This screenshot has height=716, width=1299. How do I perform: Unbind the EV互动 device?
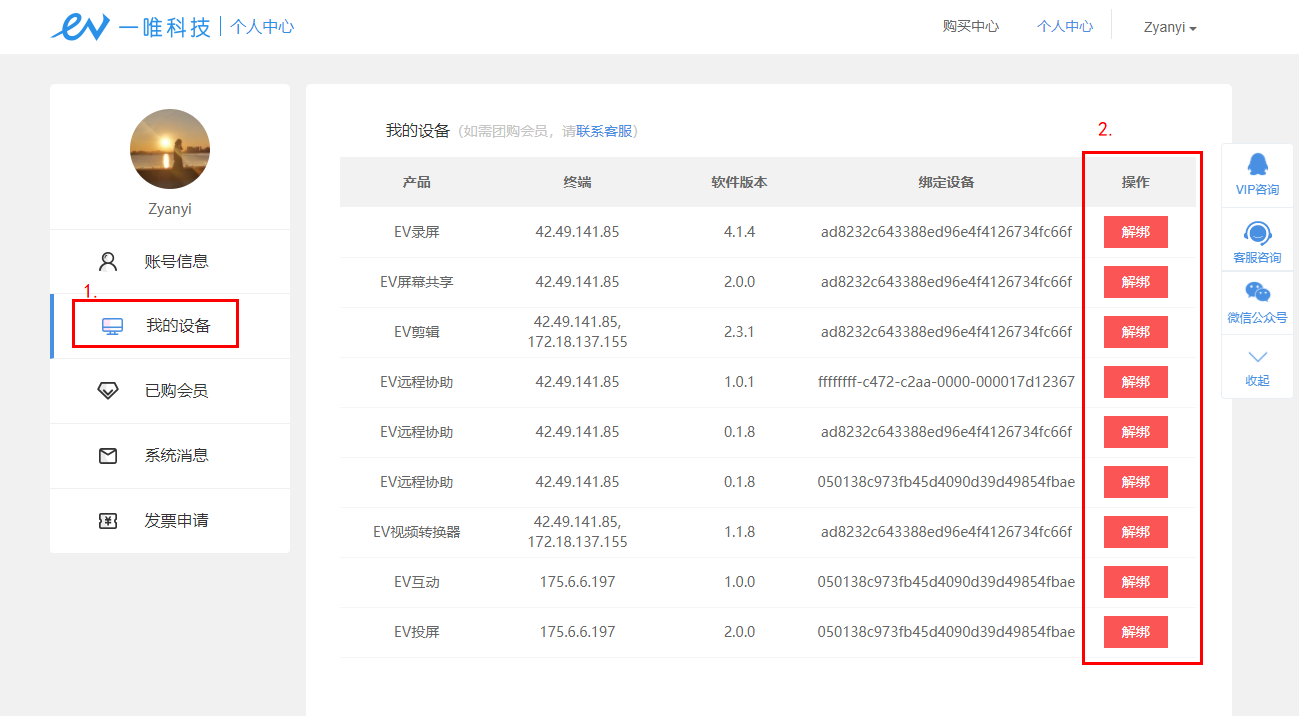(x=1135, y=582)
